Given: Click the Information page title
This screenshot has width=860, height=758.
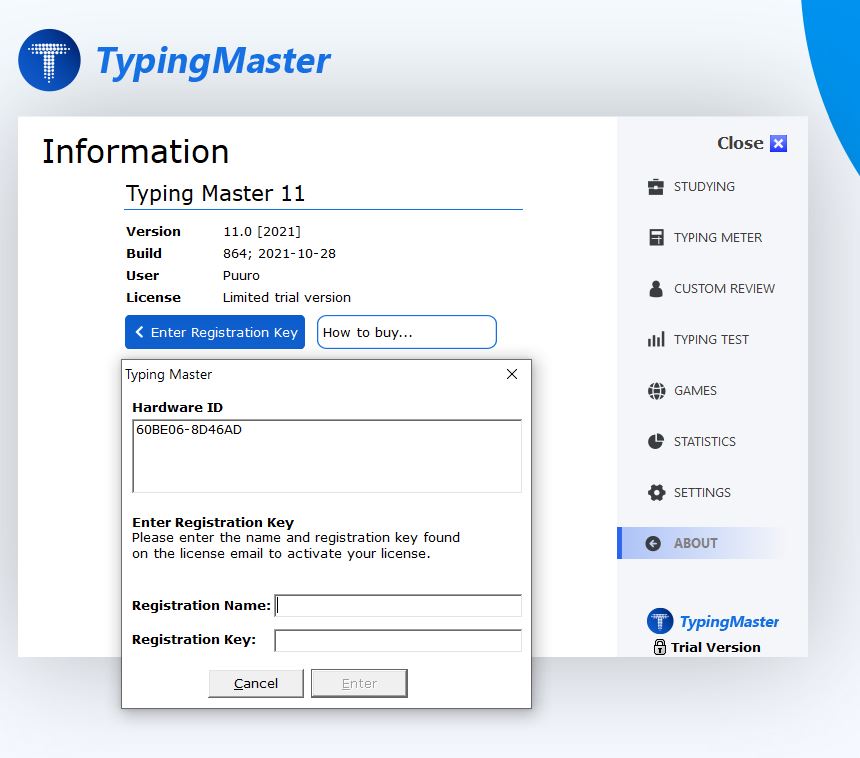Looking at the screenshot, I should [x=135, y=151].
